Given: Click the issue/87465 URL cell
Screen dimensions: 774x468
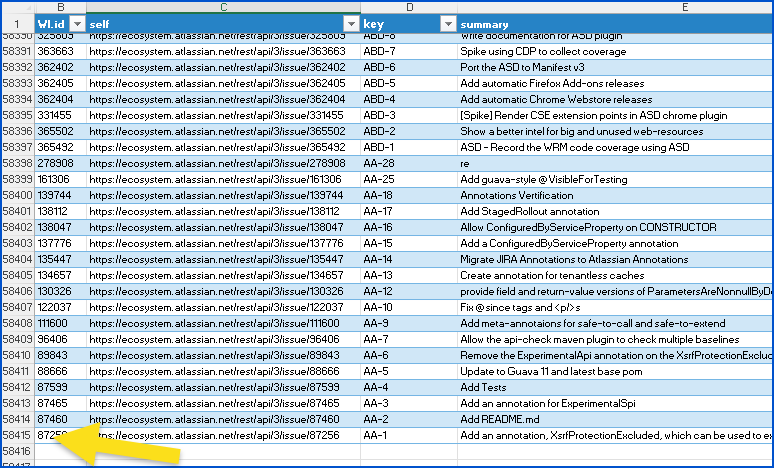Looking at the screenshot, I should (224, 403).
